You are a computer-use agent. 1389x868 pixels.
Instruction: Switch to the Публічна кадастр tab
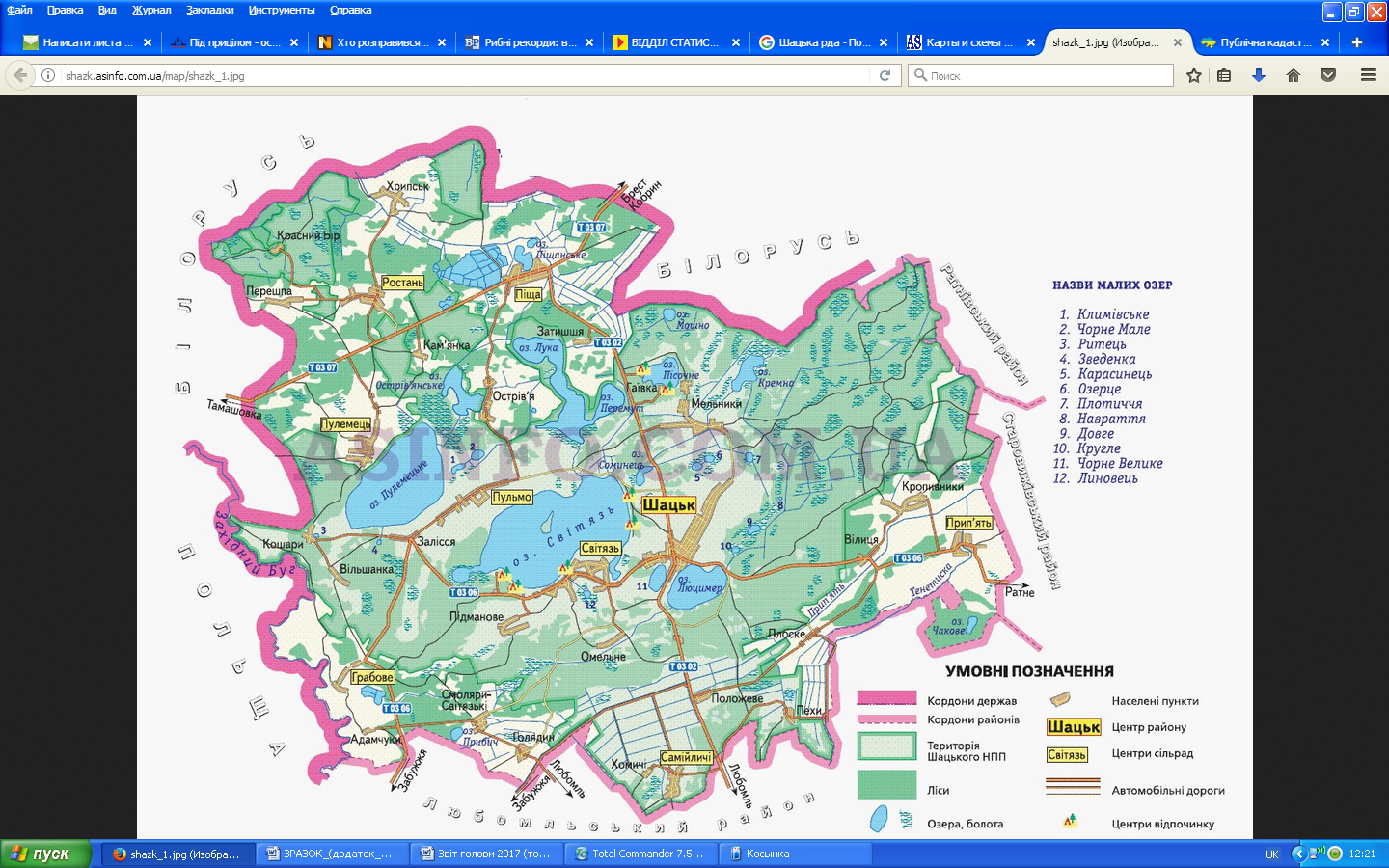point(1257,42)
